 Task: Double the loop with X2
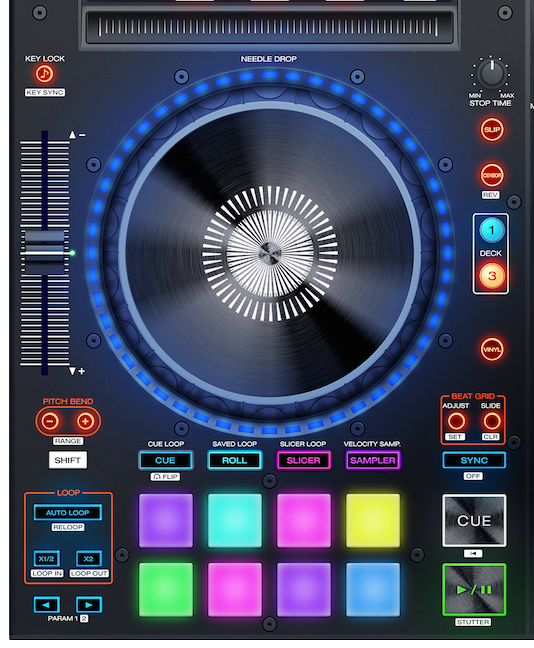click(x=88, y=559)
